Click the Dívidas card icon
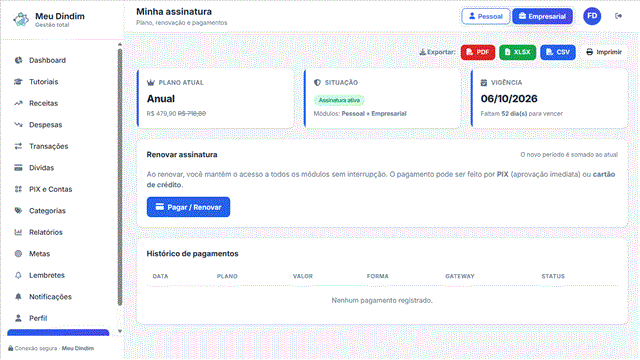This screenshot has width=640, height=360. [18, 168]
